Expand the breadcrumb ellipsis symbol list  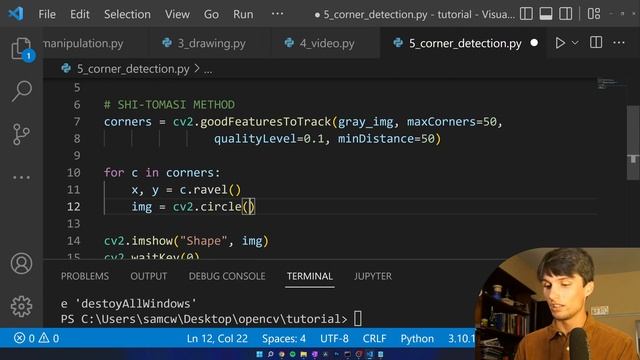click(208, 70)
